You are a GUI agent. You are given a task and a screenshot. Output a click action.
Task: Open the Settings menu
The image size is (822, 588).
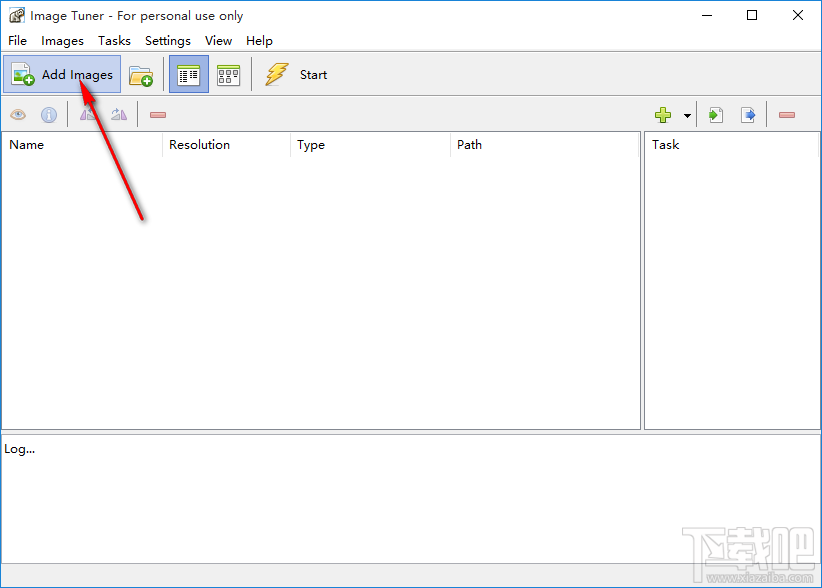pyautogui.click(x=168, y=41)
